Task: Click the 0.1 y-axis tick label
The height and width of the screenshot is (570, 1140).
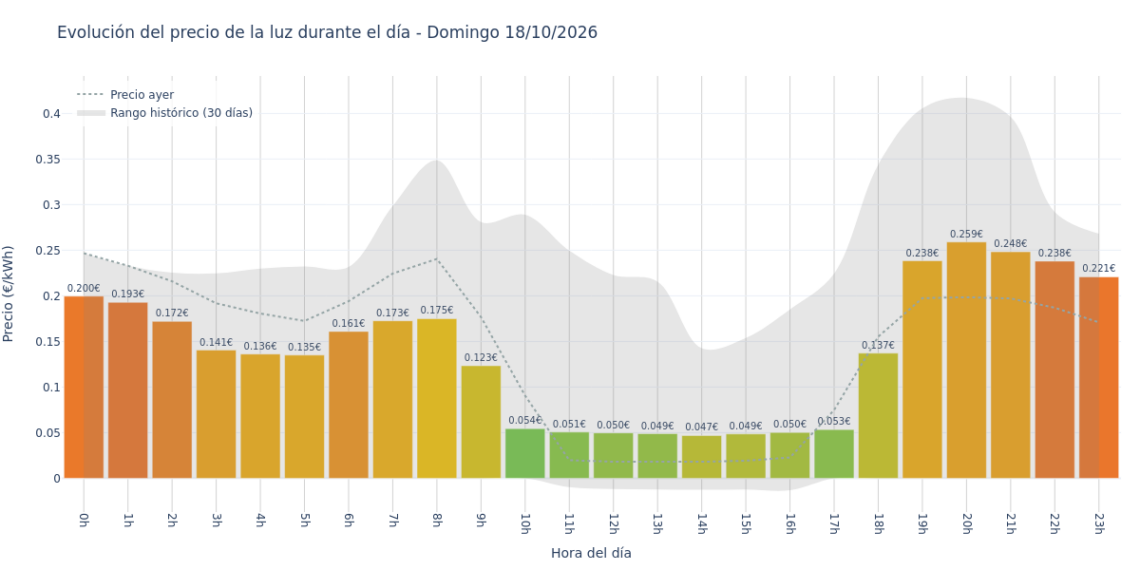Action: [50, 388]
